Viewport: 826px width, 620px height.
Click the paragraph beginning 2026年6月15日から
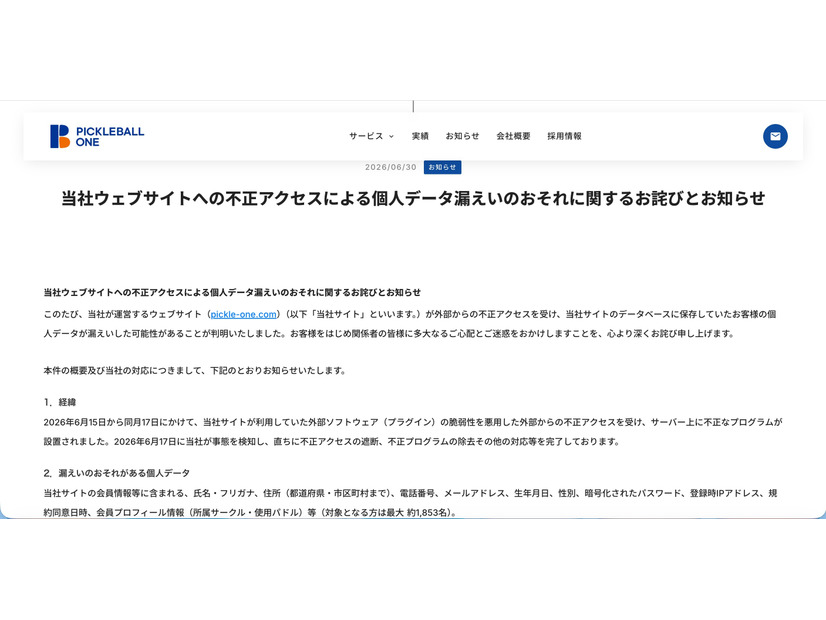click(413, 432)
